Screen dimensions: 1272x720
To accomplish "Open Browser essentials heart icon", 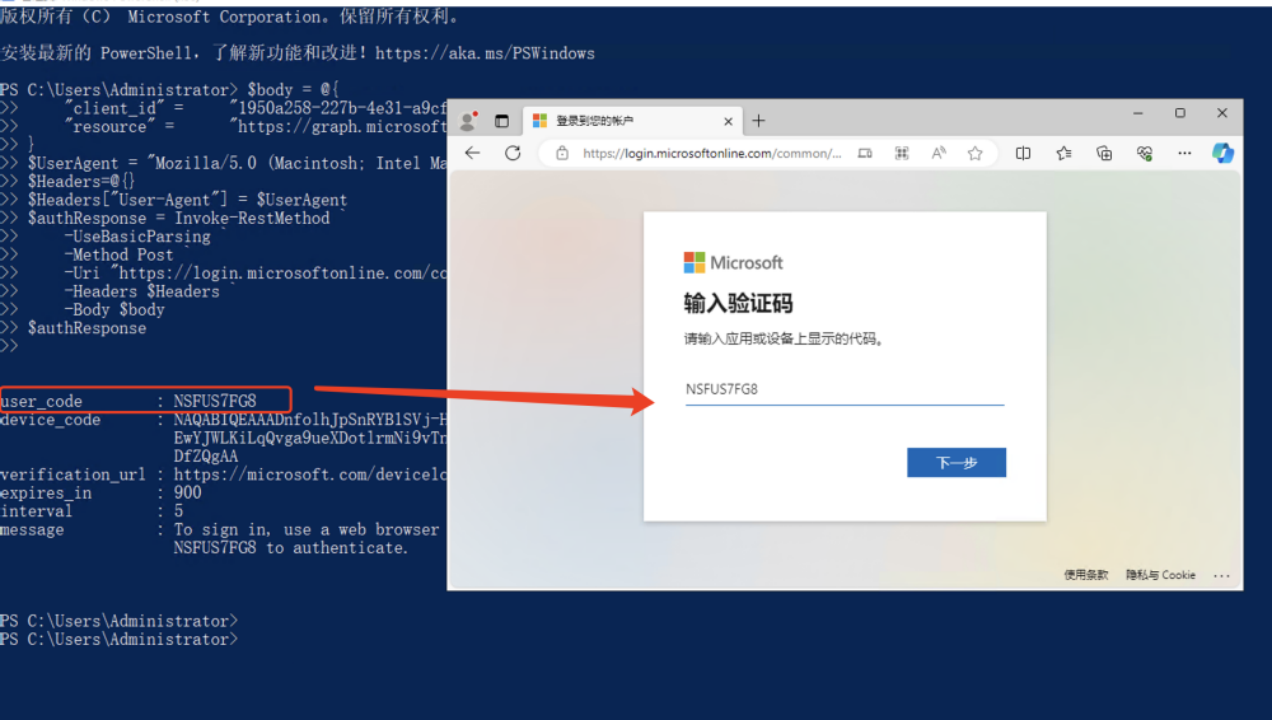I will pos(1145,153).
